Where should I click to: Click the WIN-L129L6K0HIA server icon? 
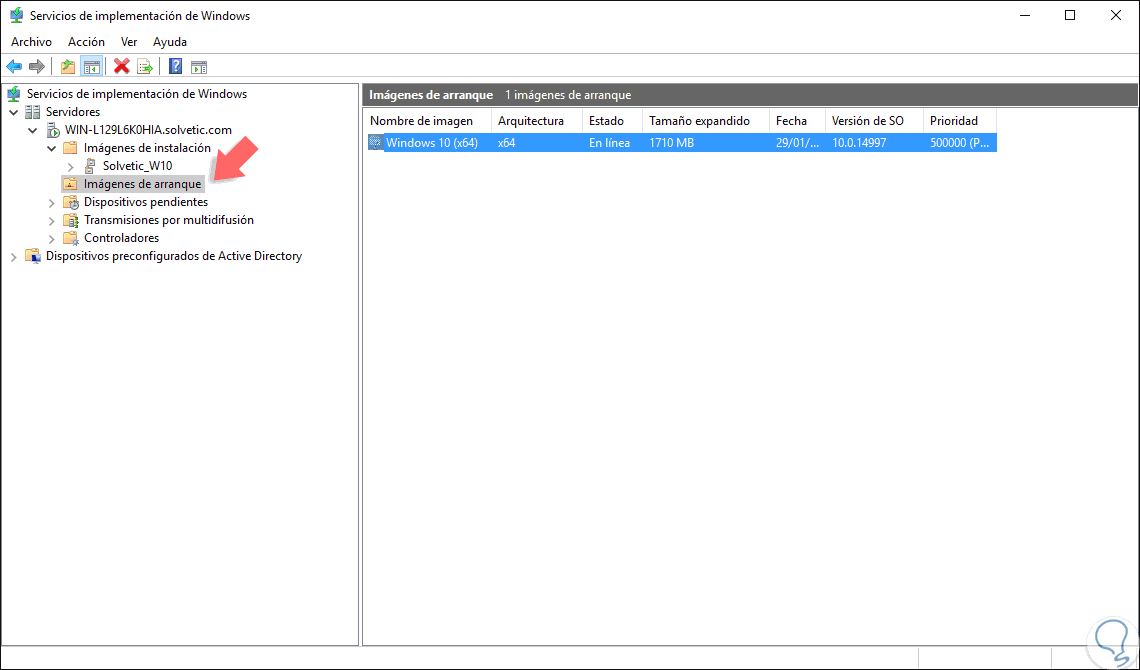click(52, 130)
